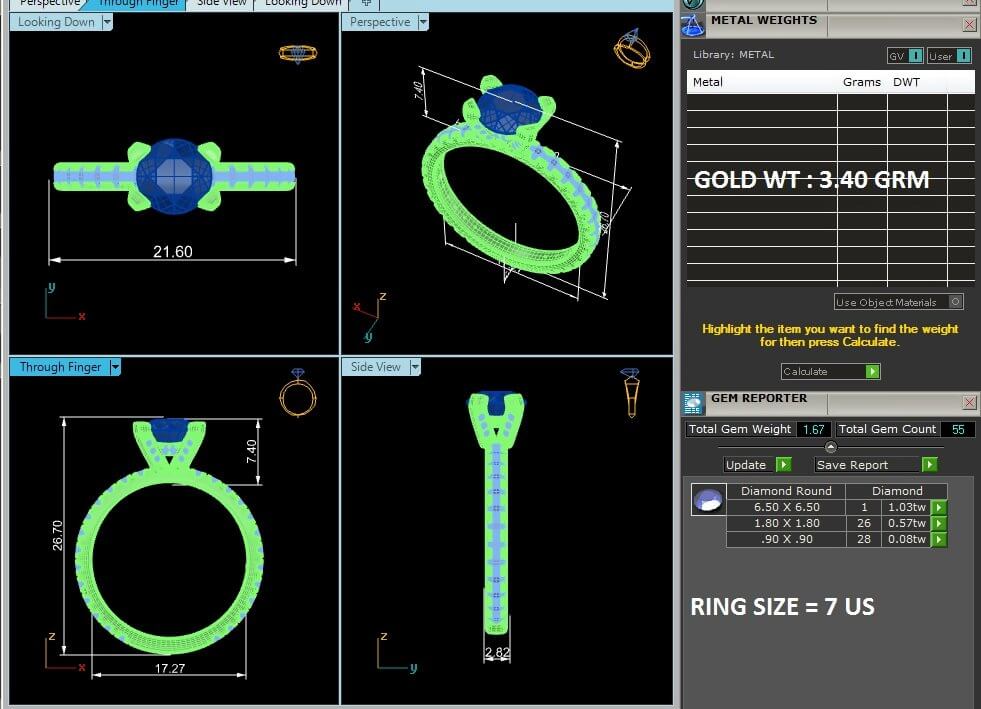
Task: Click green arrow on 0.08tw diamond row
Action: pyautogui.click(x=938, y=539)
